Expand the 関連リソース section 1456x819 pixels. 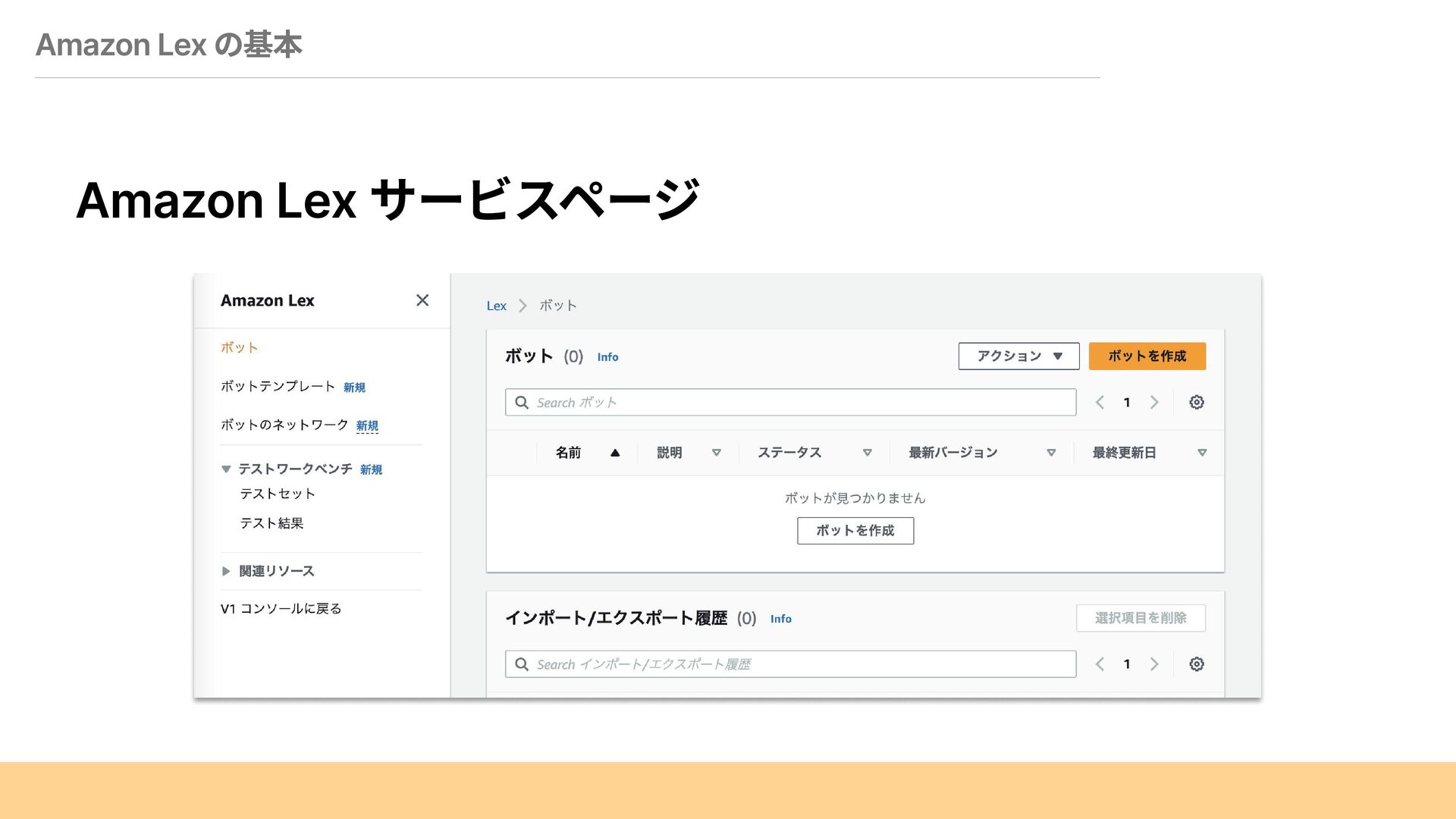[226, 571]
